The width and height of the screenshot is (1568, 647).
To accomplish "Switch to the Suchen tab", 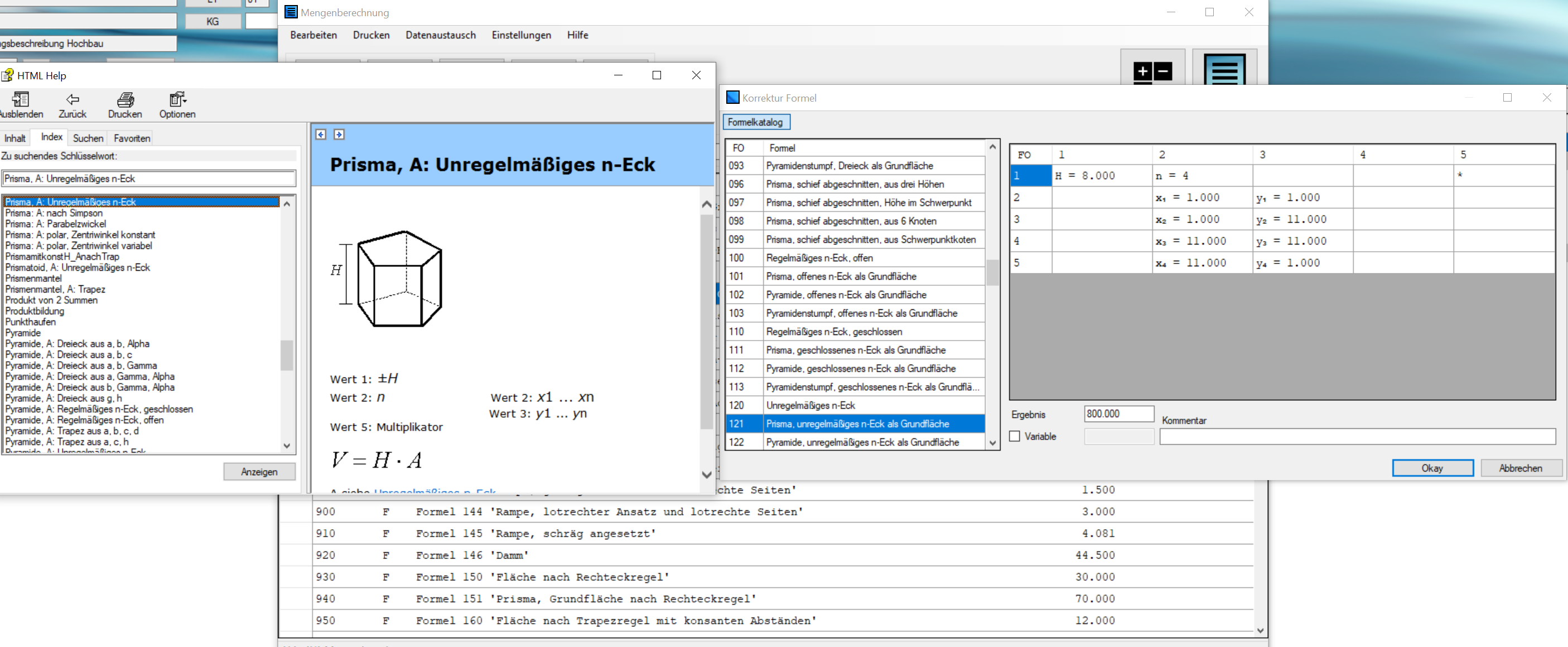I will click(x=88, y=138).
